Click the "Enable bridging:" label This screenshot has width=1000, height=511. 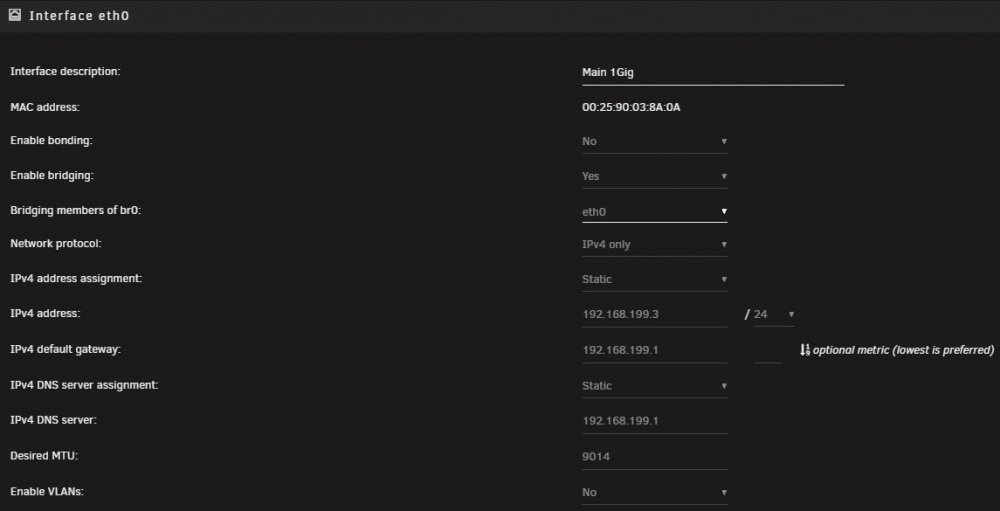pyautogui.click(x=52, y=175)
